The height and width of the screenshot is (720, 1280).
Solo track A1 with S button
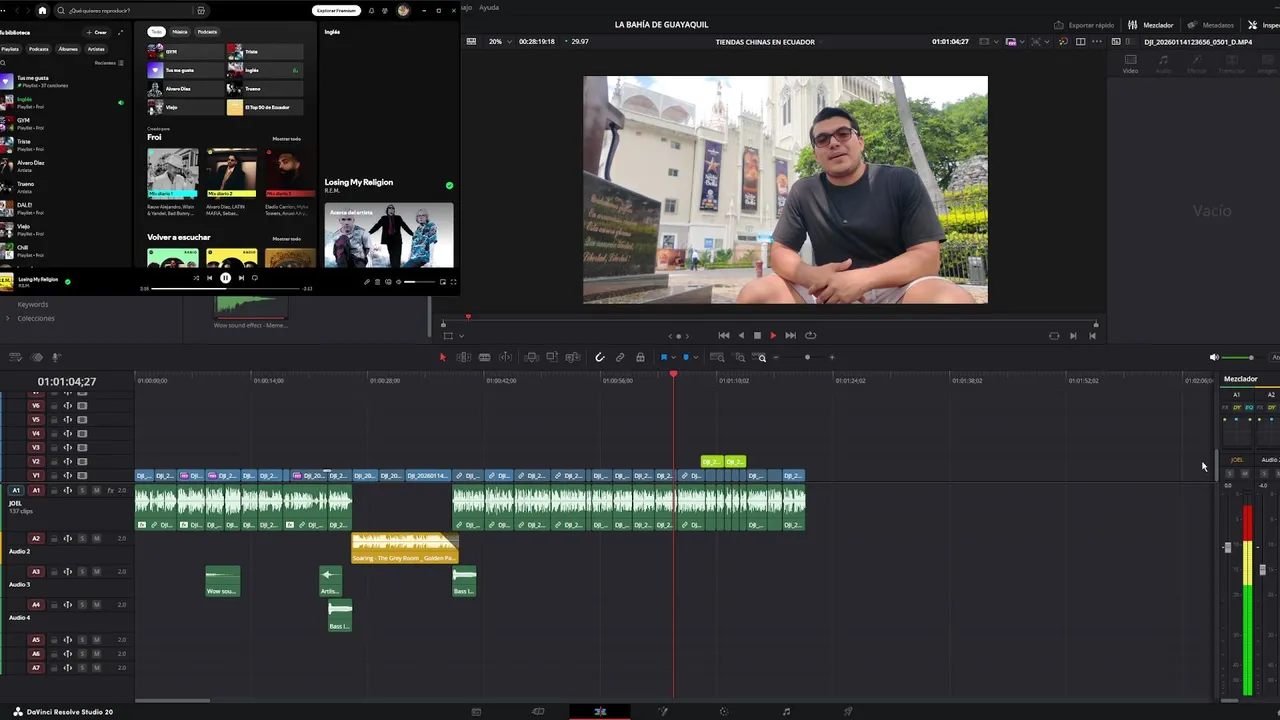[82, 490]
